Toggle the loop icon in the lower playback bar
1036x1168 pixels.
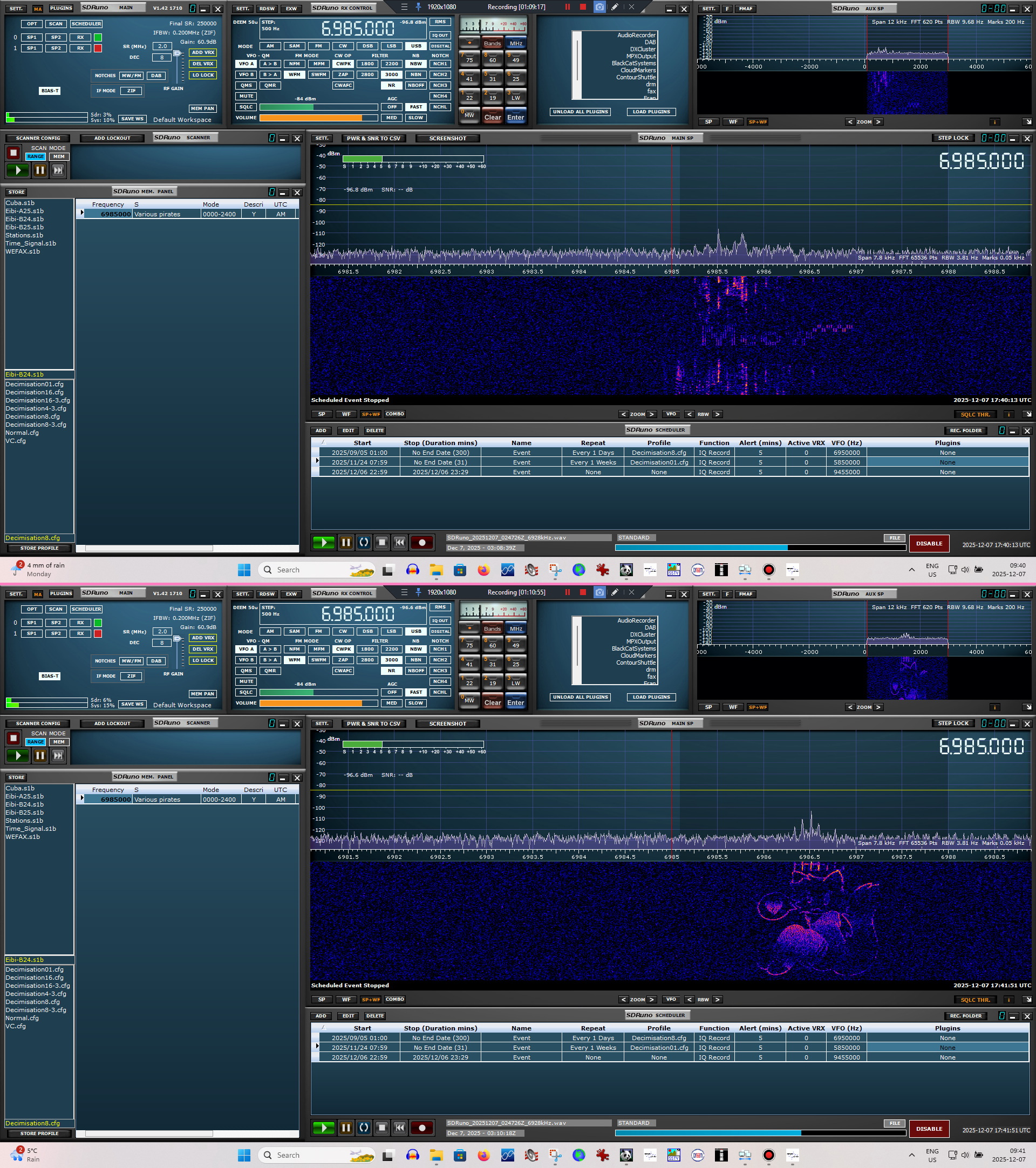coord(364,1128)
